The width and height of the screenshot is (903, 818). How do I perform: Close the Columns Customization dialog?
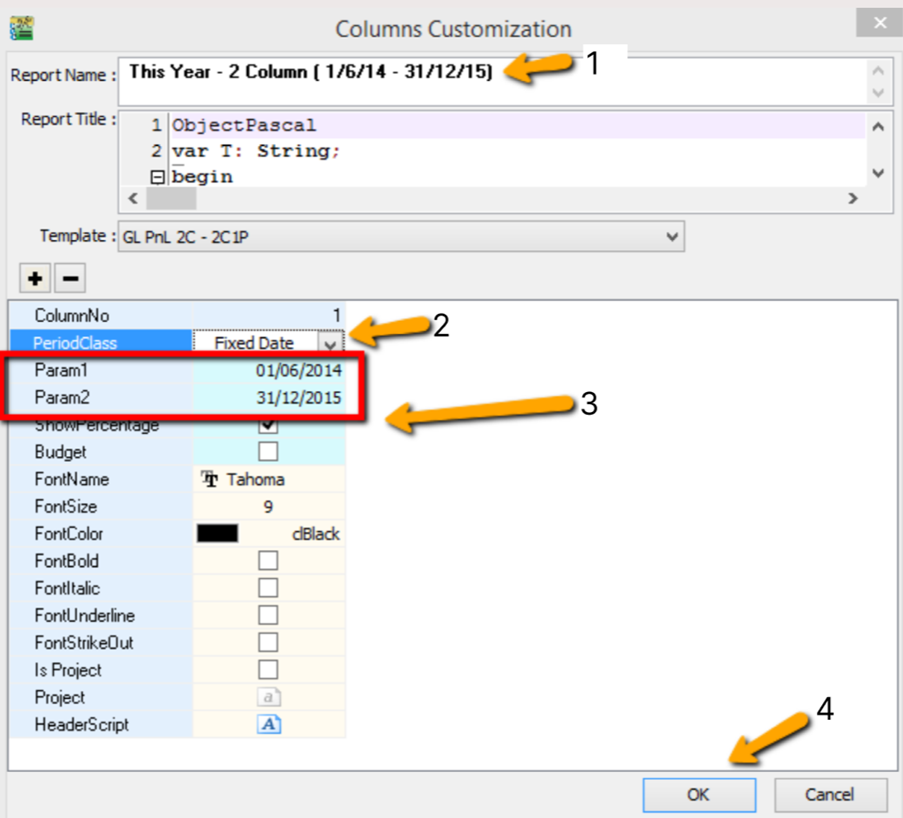(x=879, y=23)
